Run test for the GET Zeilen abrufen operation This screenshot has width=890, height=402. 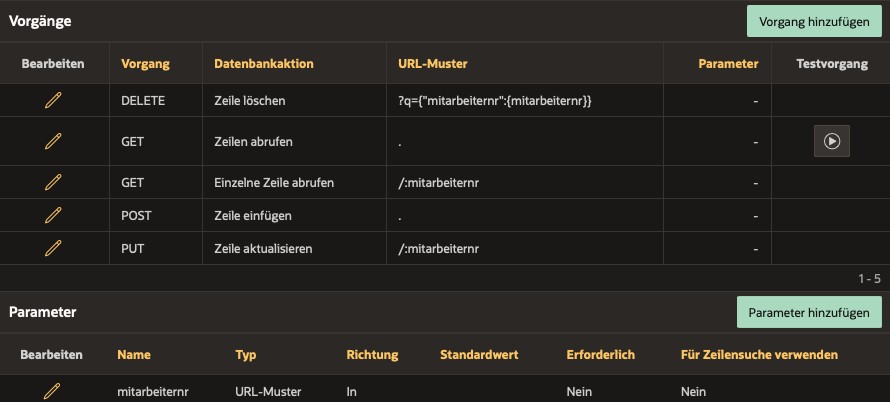coord(832,141)
